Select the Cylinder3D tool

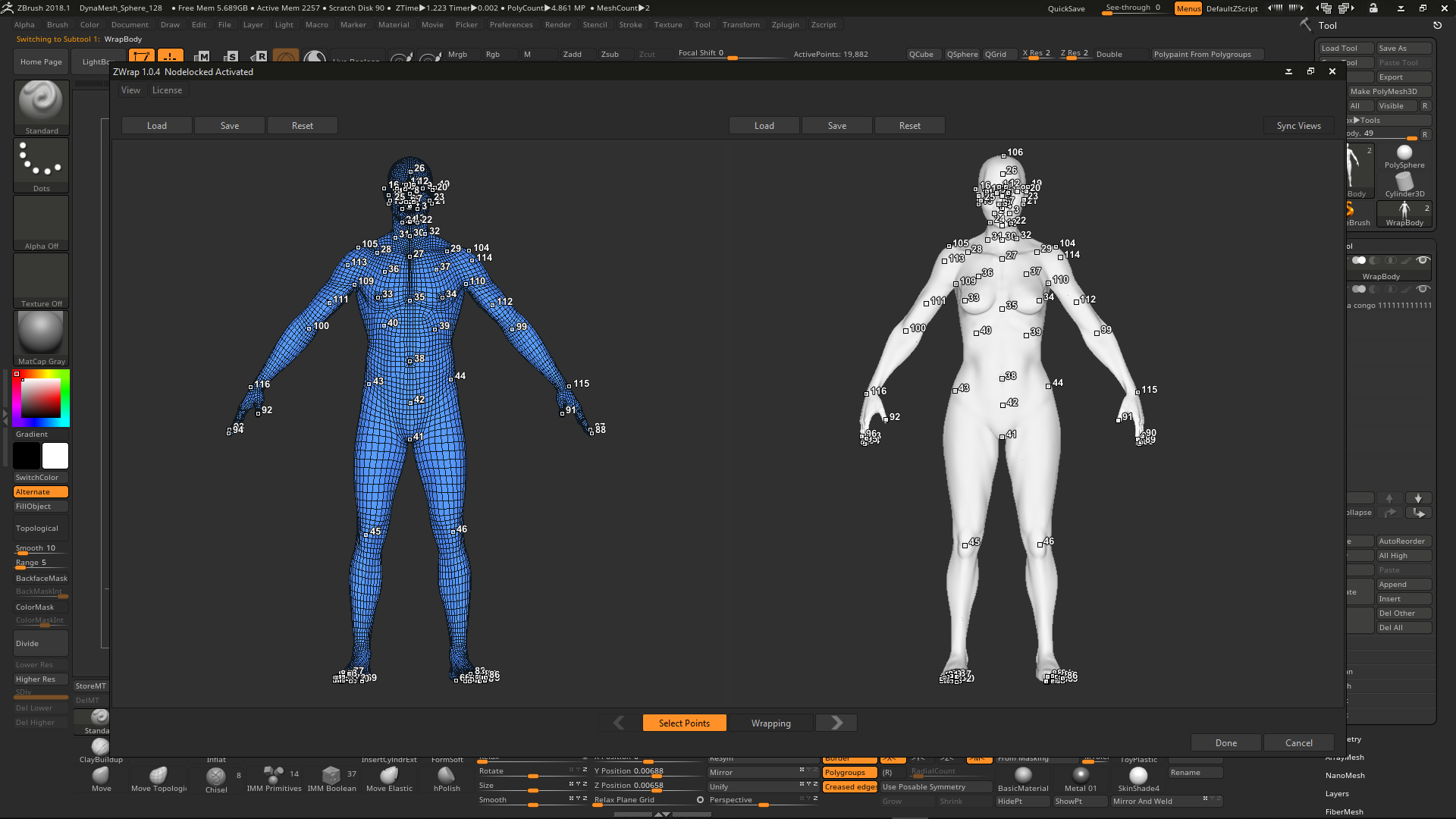[1404, 185]
